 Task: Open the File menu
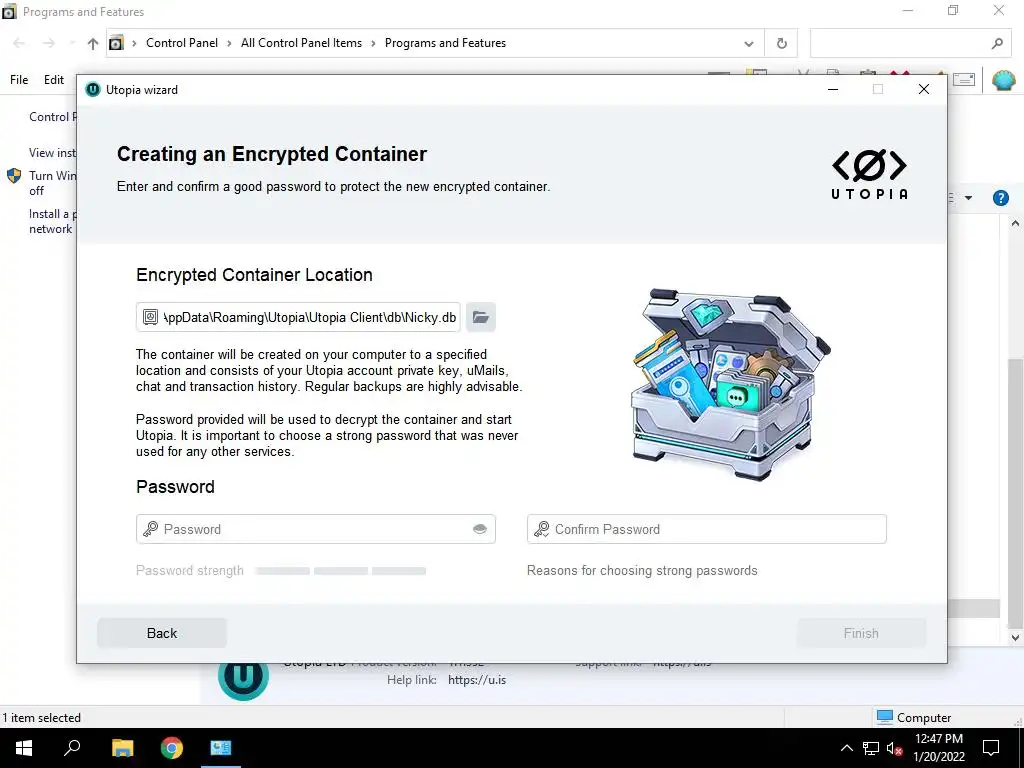19,80
